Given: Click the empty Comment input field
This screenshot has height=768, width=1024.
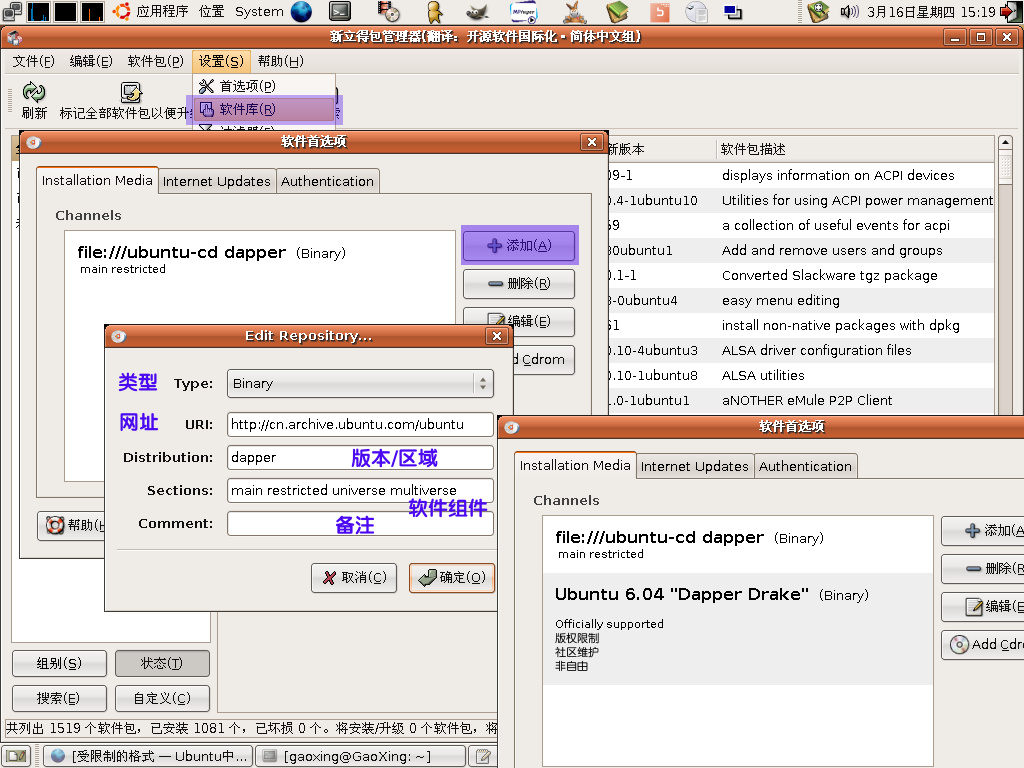Looking at the screenshot, I should tap(360, 523).
